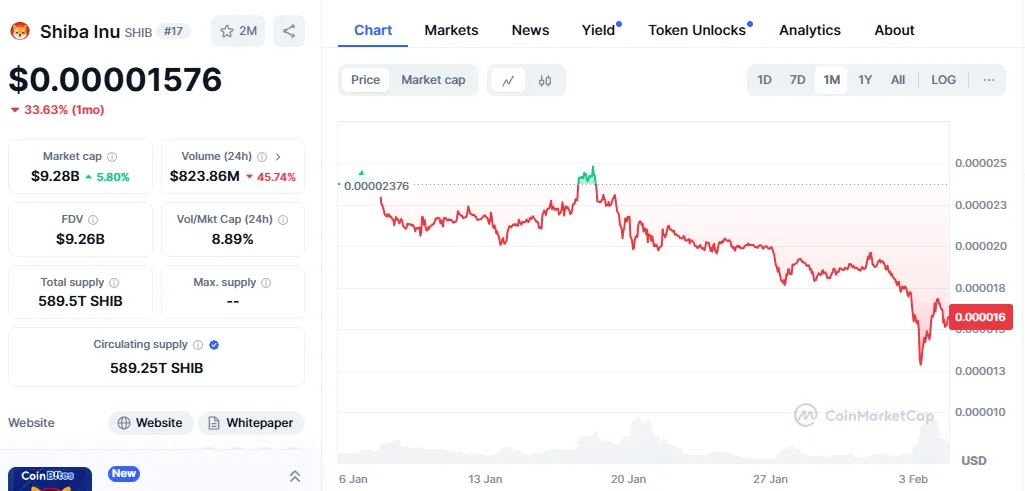Open the Markets tab
The width and height of the screenshot is (1025, 491).
(x=451, y=30)
